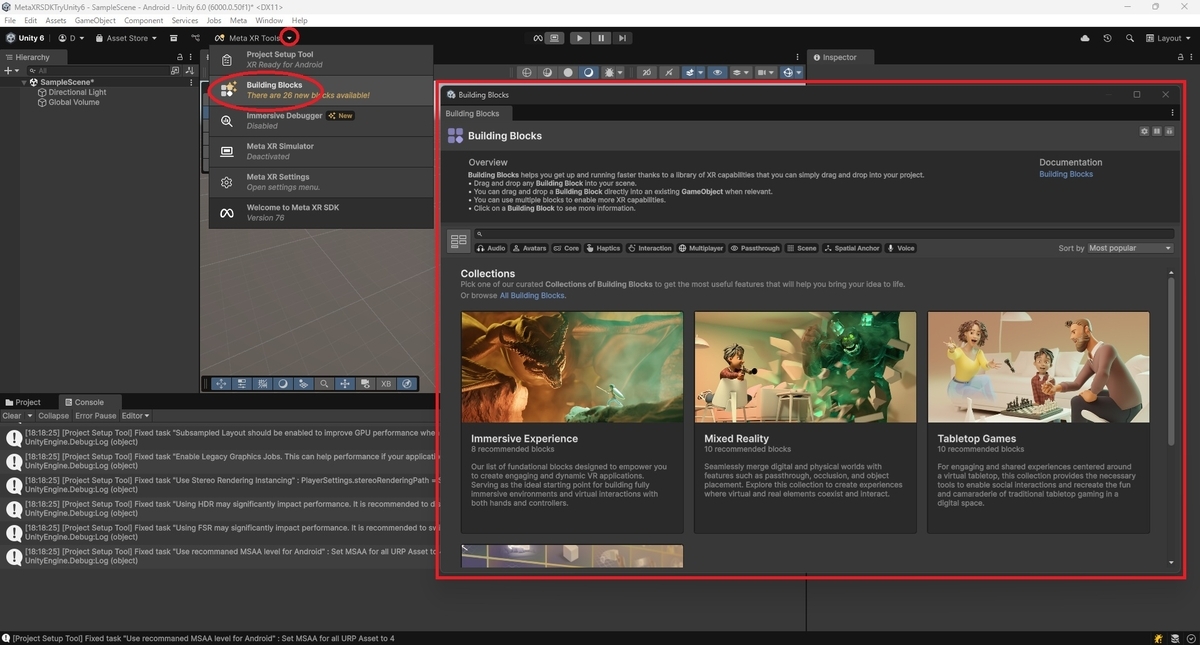This screenshot has height=645, width=1200.
Task: Open the scene camera settings button
Action: tap(766, 72)
